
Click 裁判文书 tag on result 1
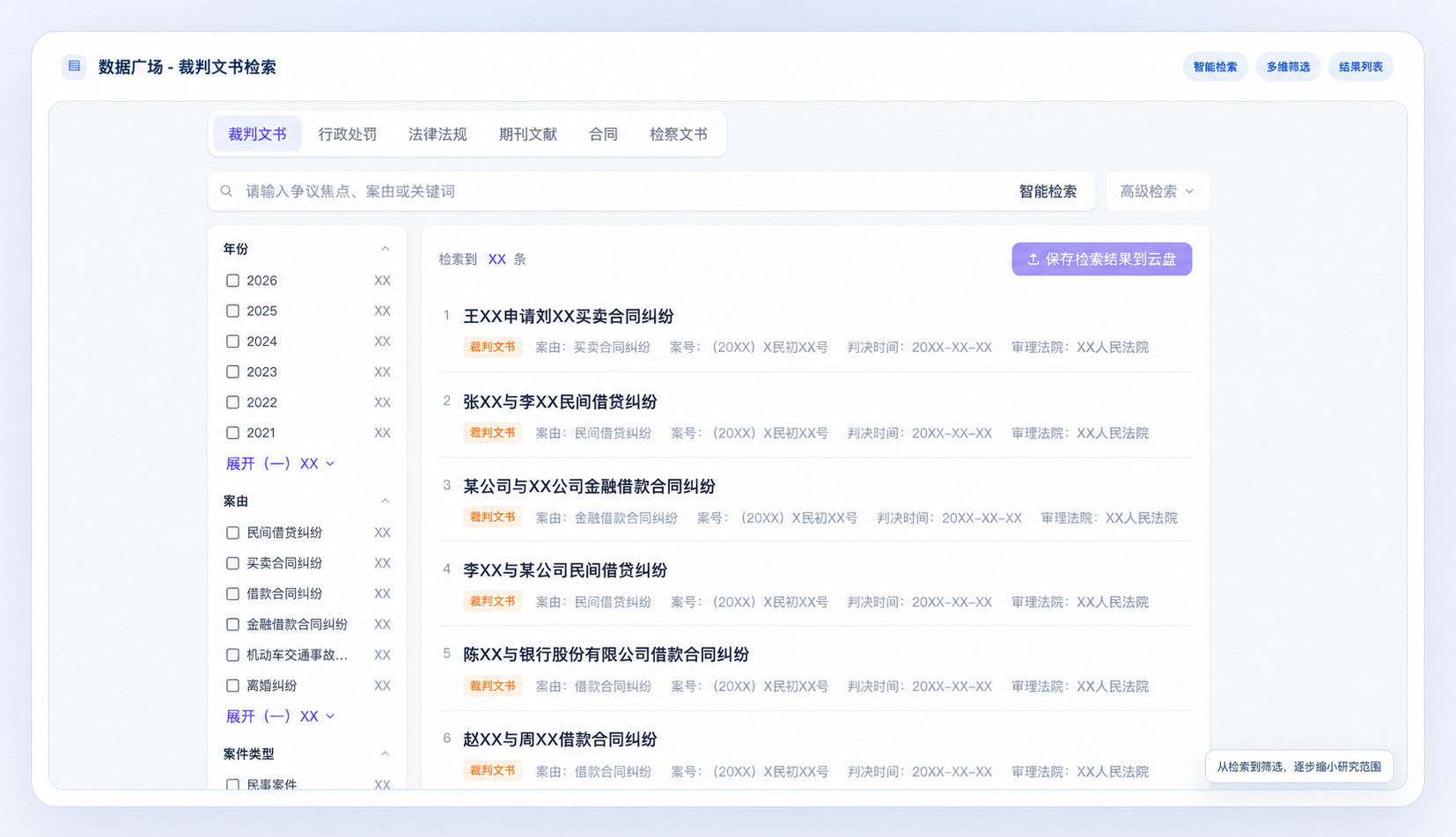(492, 347)
